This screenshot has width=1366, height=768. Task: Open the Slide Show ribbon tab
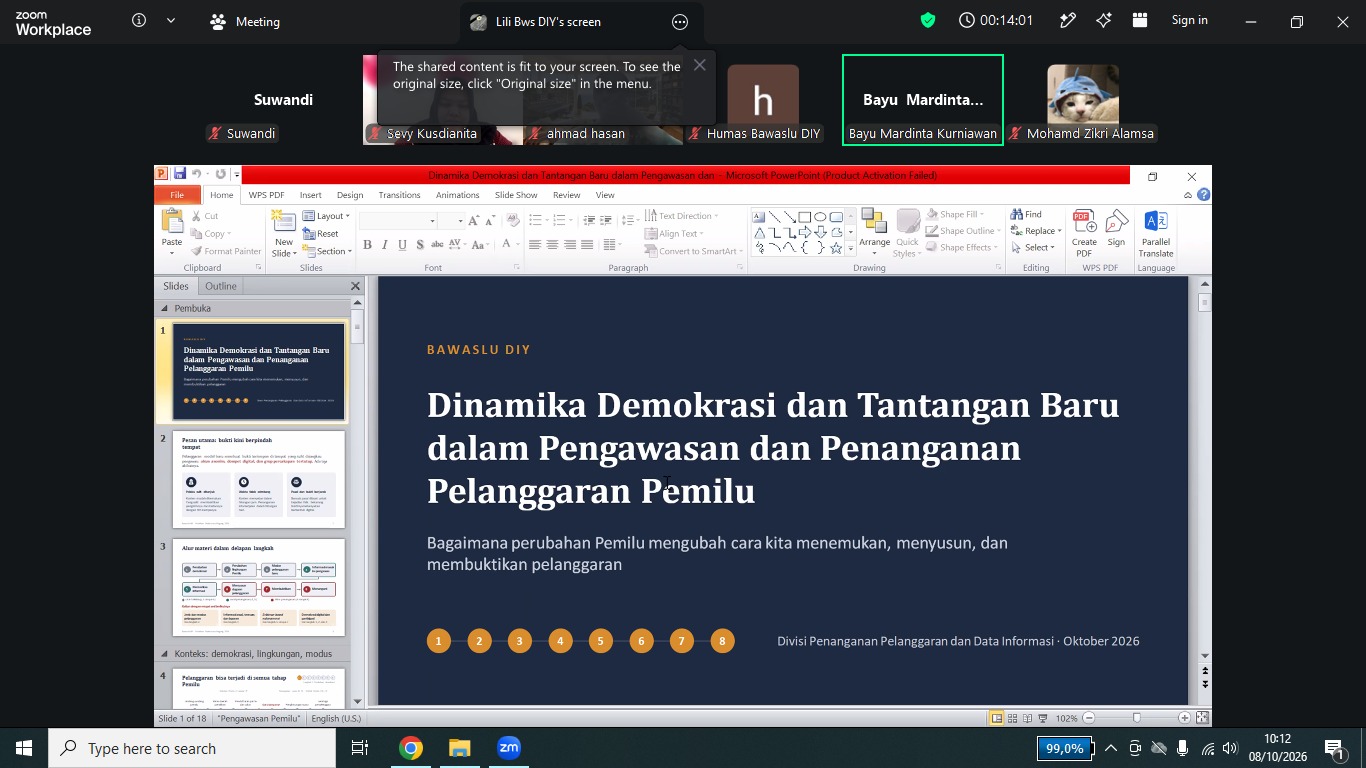point(516,195)
